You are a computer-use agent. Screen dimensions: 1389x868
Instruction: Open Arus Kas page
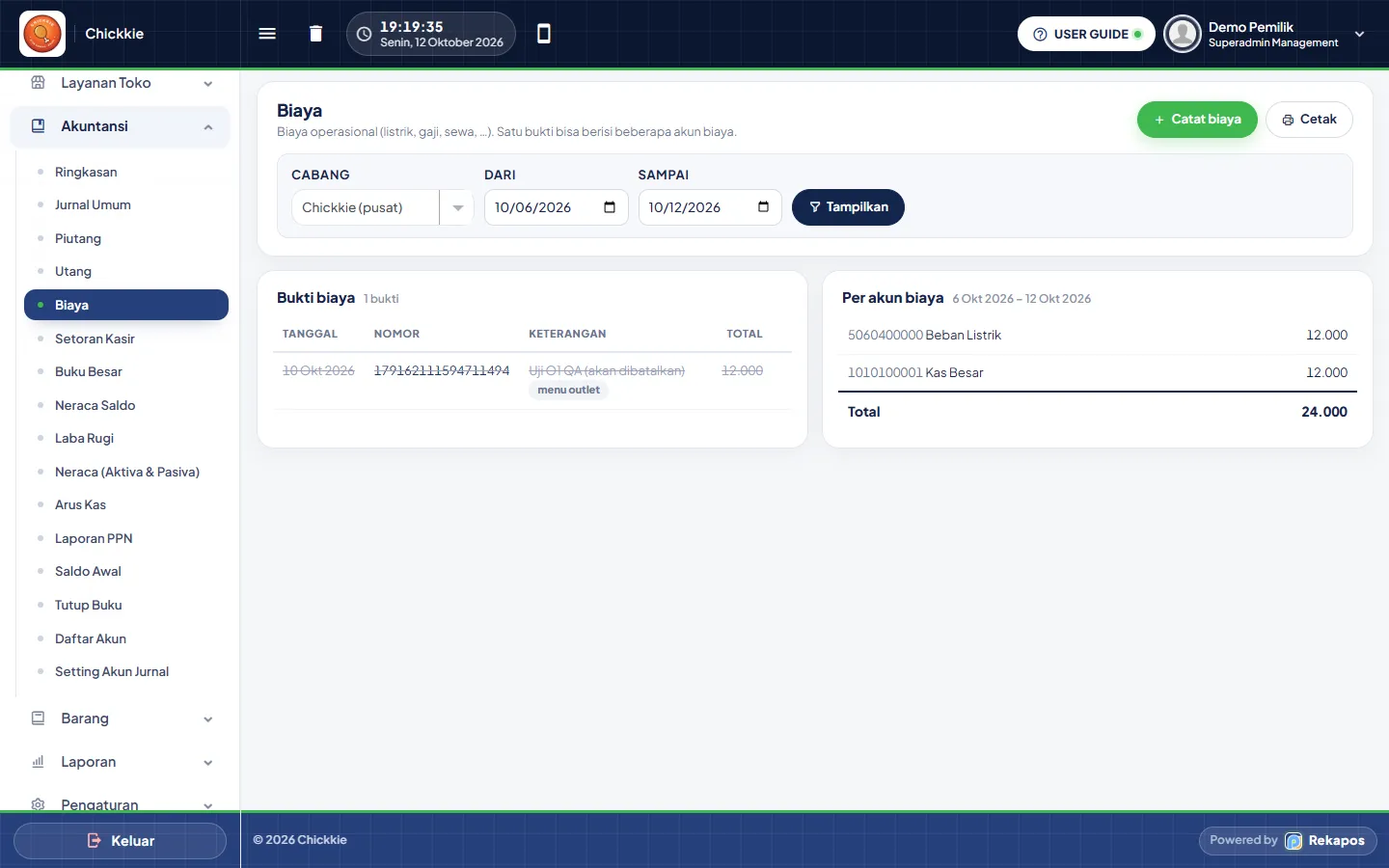(126, 504)
